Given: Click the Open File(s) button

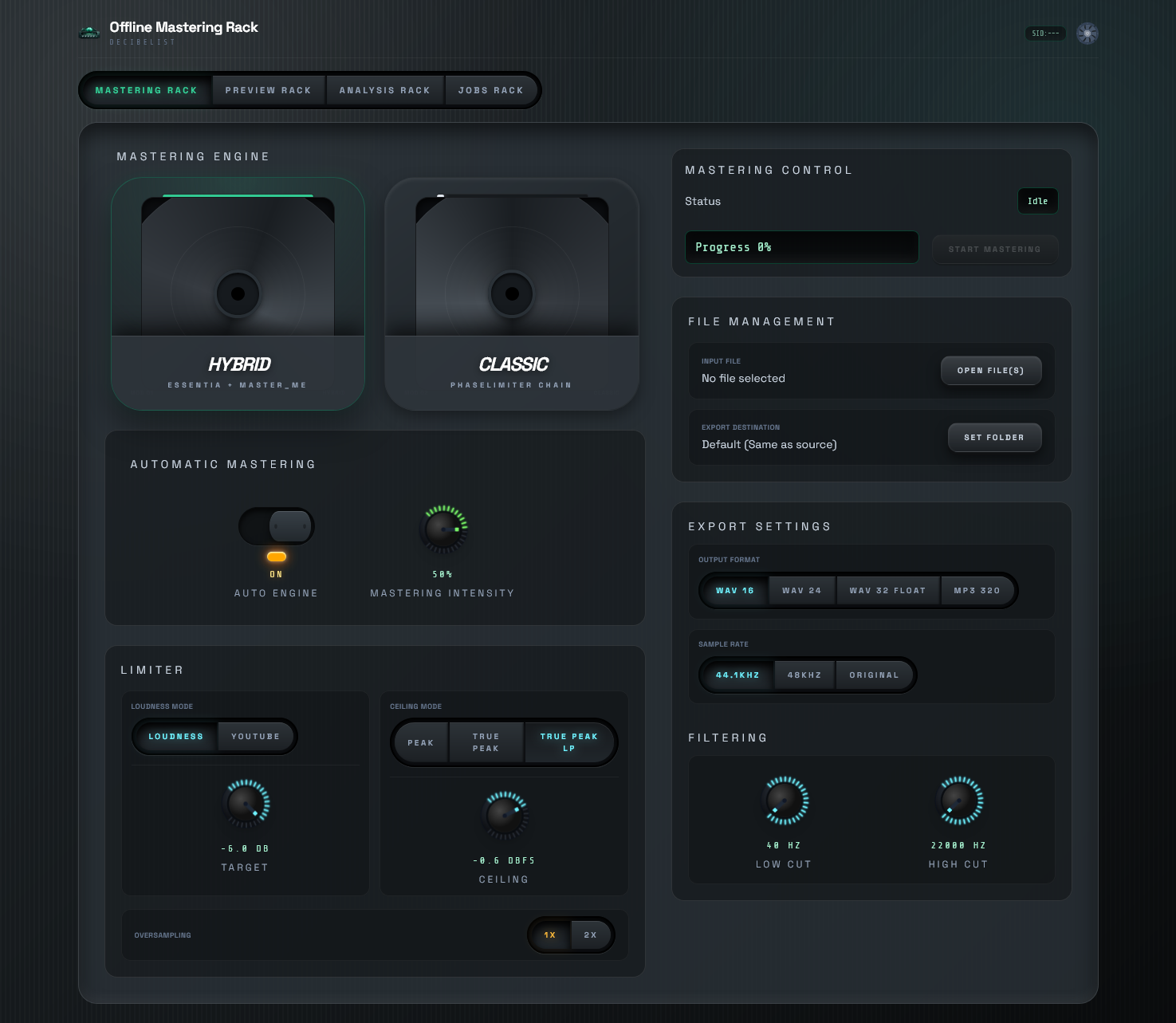Looking at the screenshot, I should click(x=991, y=370).
